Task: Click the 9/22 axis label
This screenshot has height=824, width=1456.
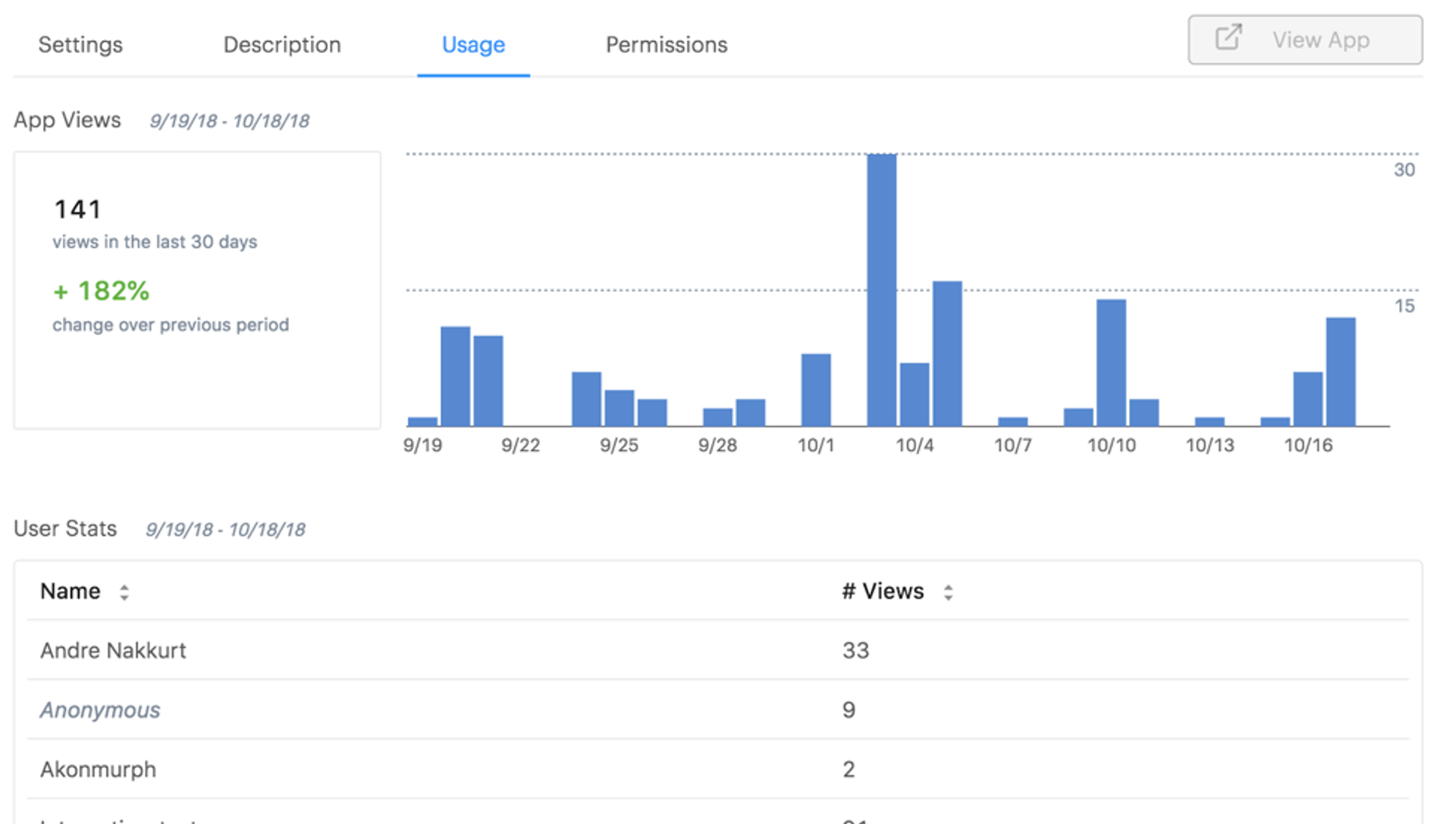Action: coord(520,446)
